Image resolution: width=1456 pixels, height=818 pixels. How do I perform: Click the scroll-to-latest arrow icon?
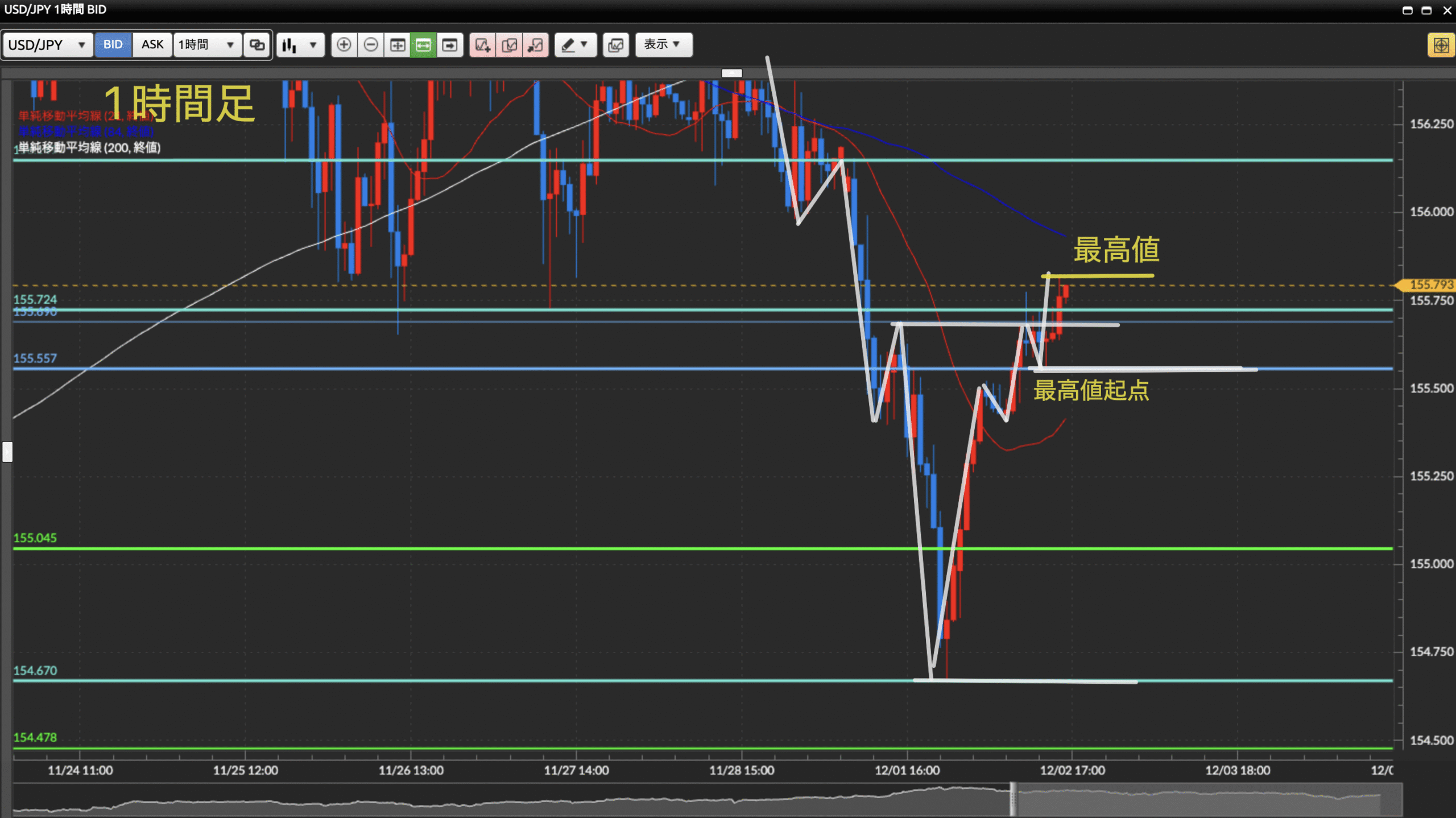pos(449,44)
